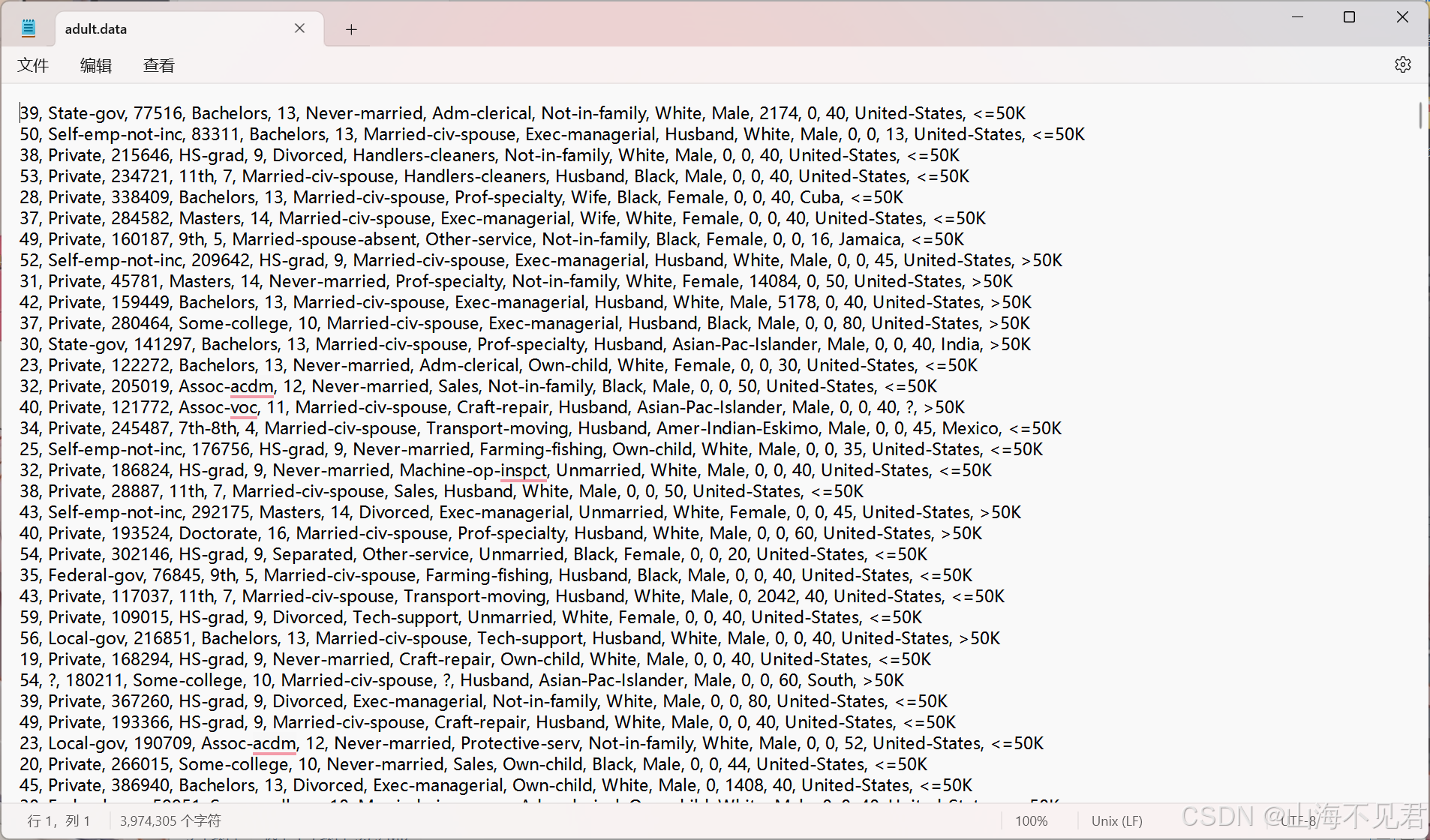Open the 文件 (File) menu
The height and width of the screenshot is (840, 1430).
click(x=33, y=65)
